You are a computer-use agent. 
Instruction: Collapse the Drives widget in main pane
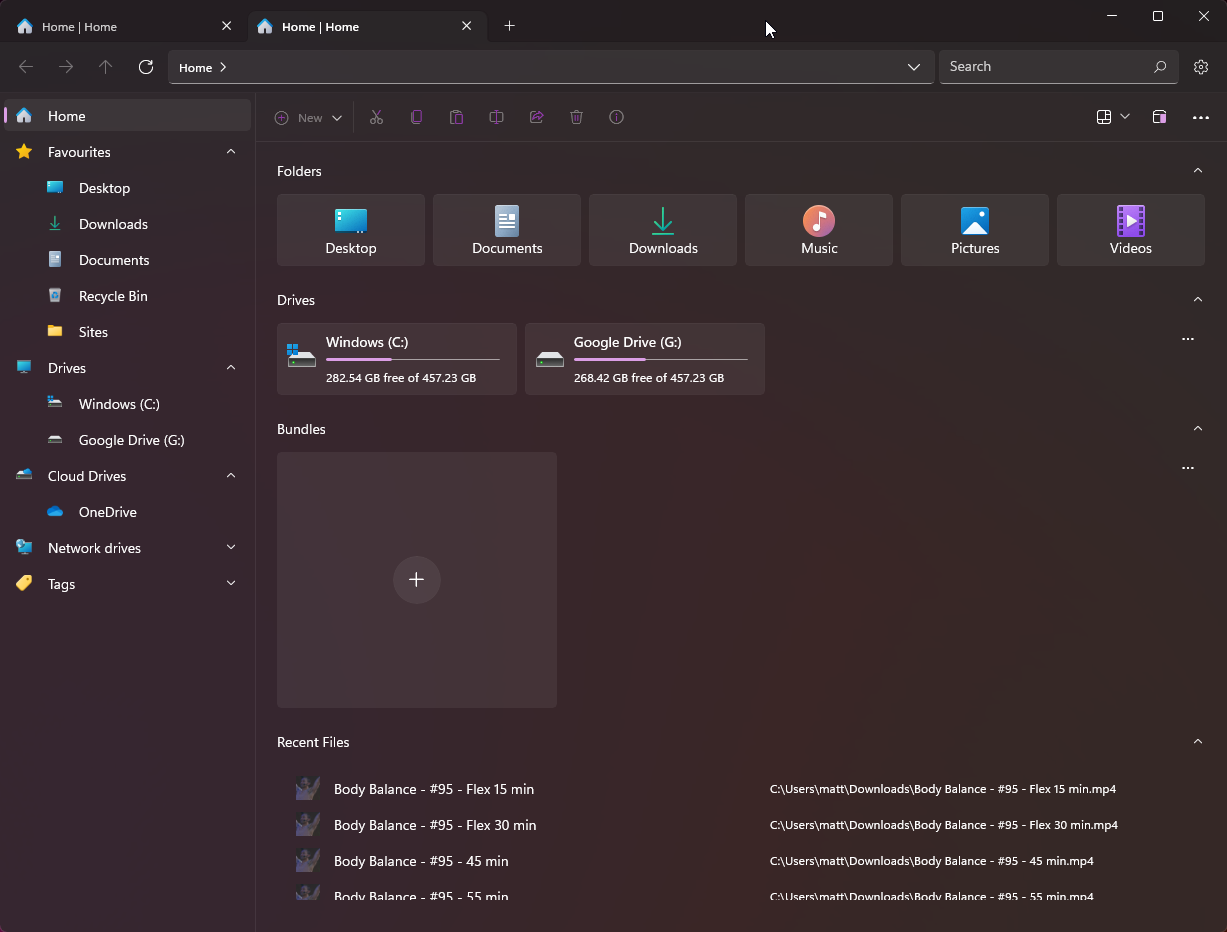1197,300
